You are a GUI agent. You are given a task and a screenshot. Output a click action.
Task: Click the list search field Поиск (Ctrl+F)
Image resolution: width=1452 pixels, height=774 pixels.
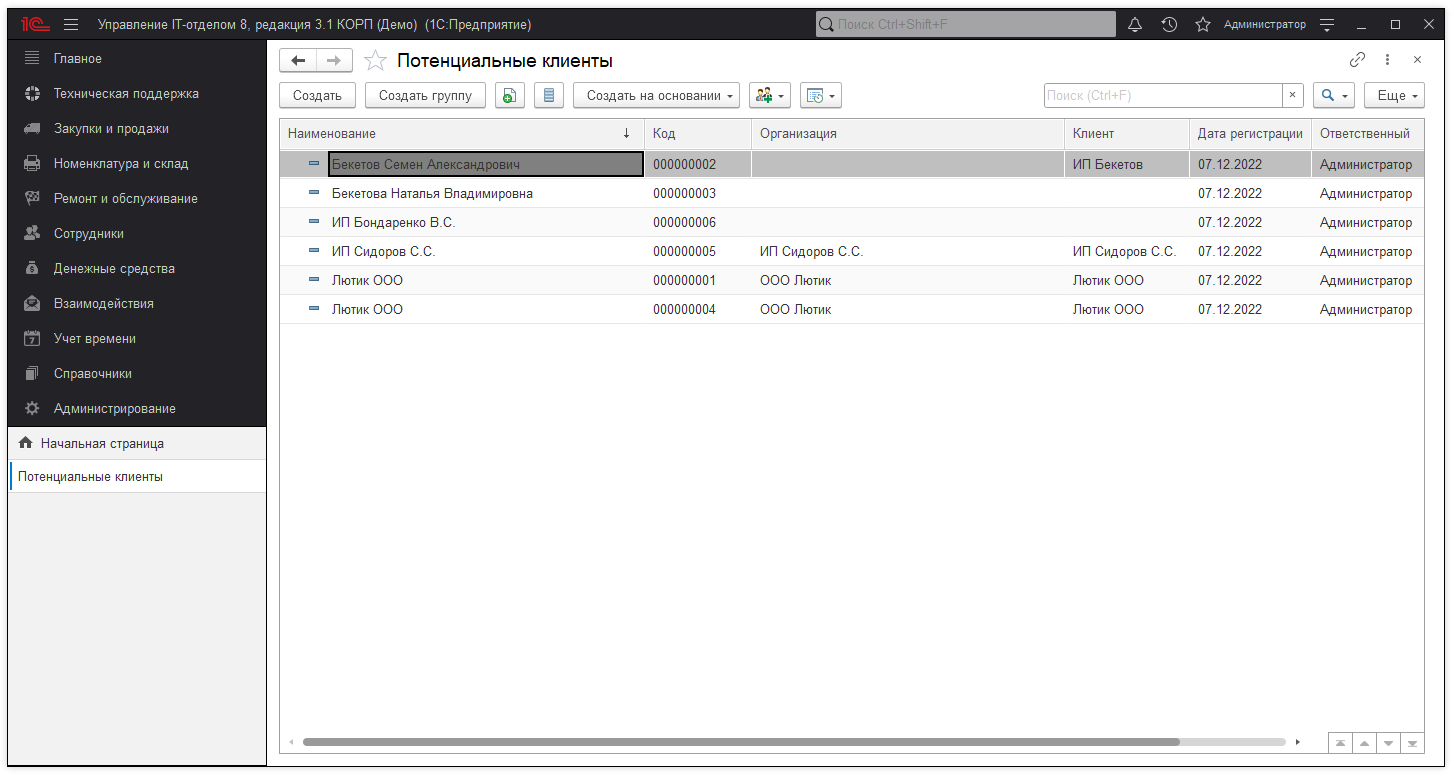click(x=1162, y=95)
